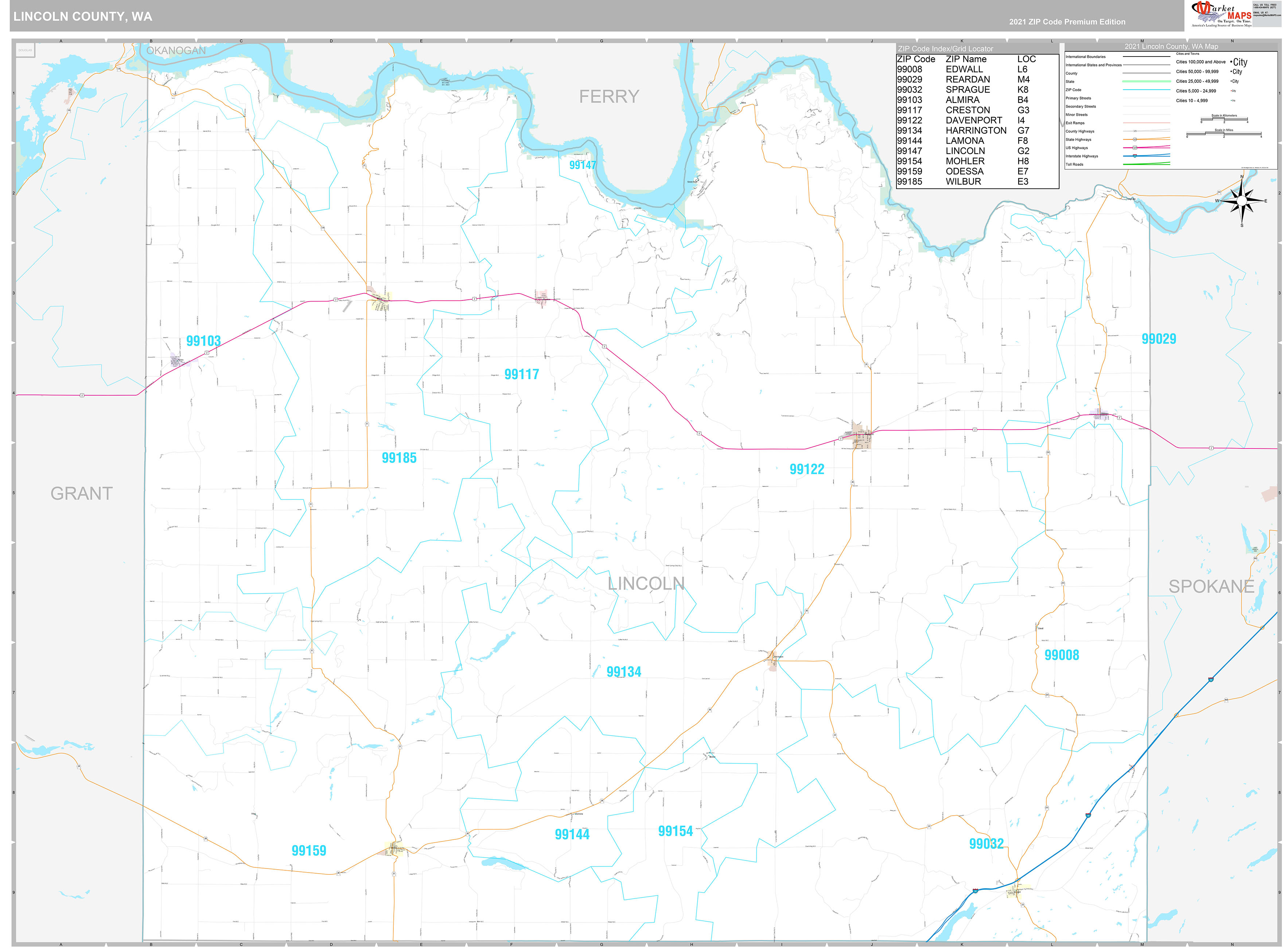
Task: Click the US Highways shield symbol in legend
Action: point(1135,148)
